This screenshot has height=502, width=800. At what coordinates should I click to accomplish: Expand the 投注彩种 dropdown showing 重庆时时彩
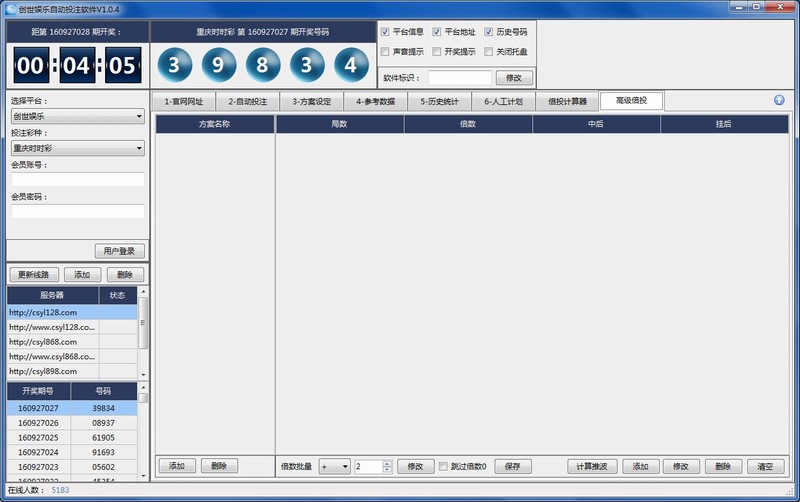(78, 148)
